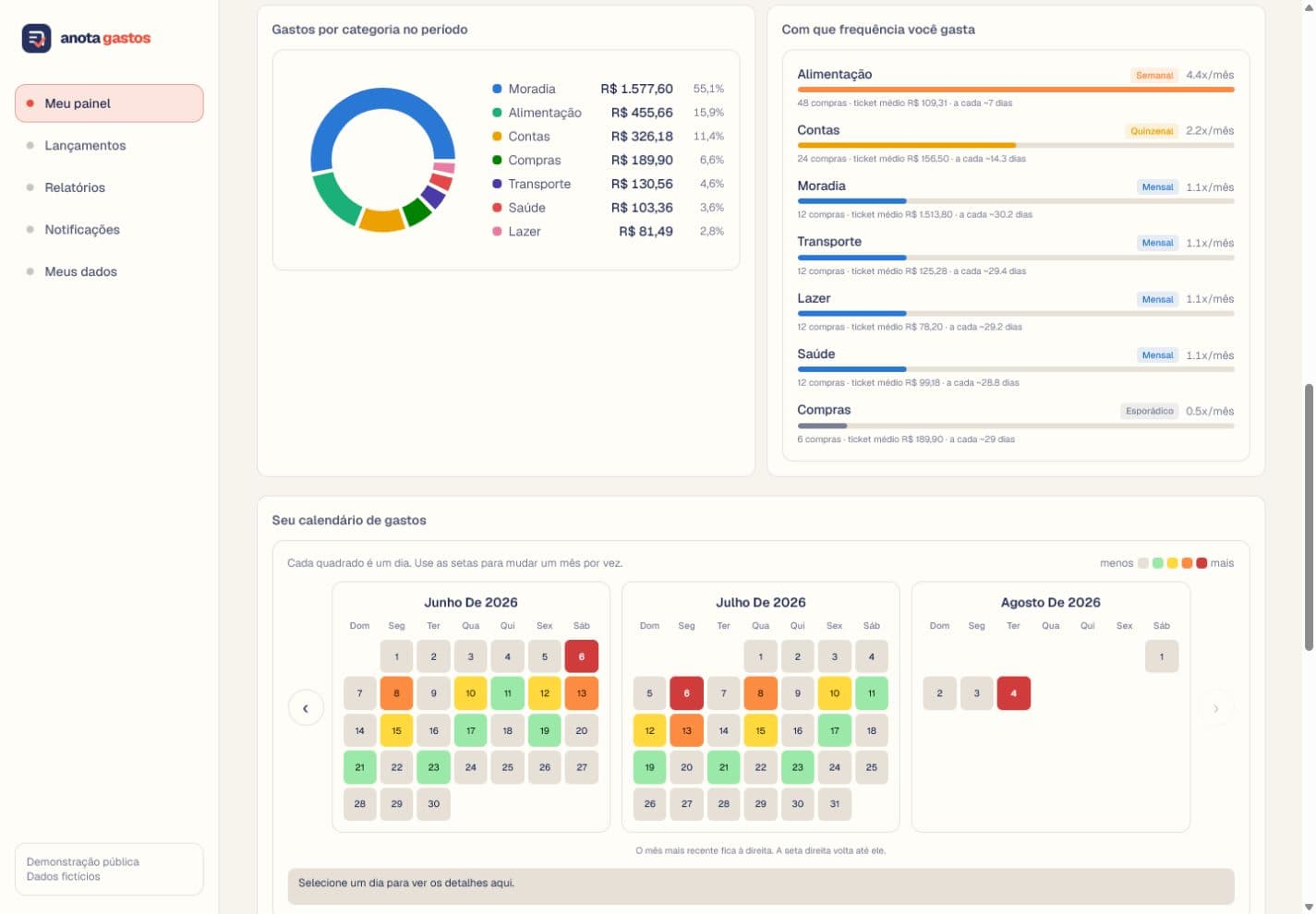Click the Demonstração pública info box
The image size is (1316, 914).
[x=109, y=869]
